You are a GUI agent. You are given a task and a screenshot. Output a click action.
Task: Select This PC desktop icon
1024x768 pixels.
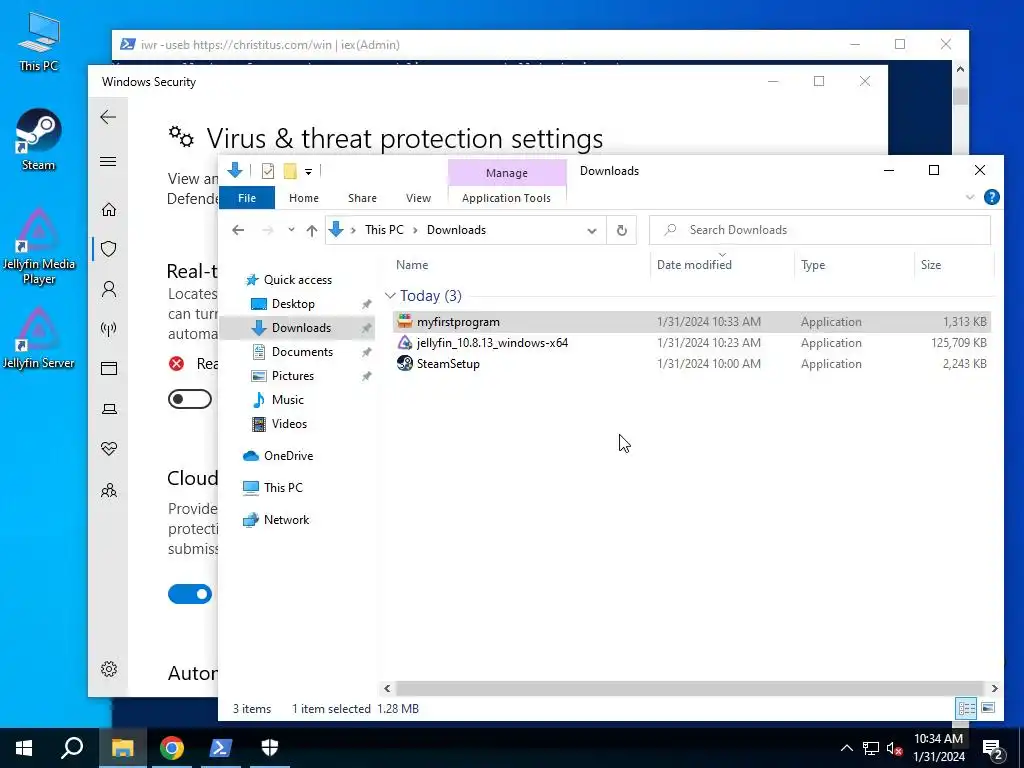point(39,42)
